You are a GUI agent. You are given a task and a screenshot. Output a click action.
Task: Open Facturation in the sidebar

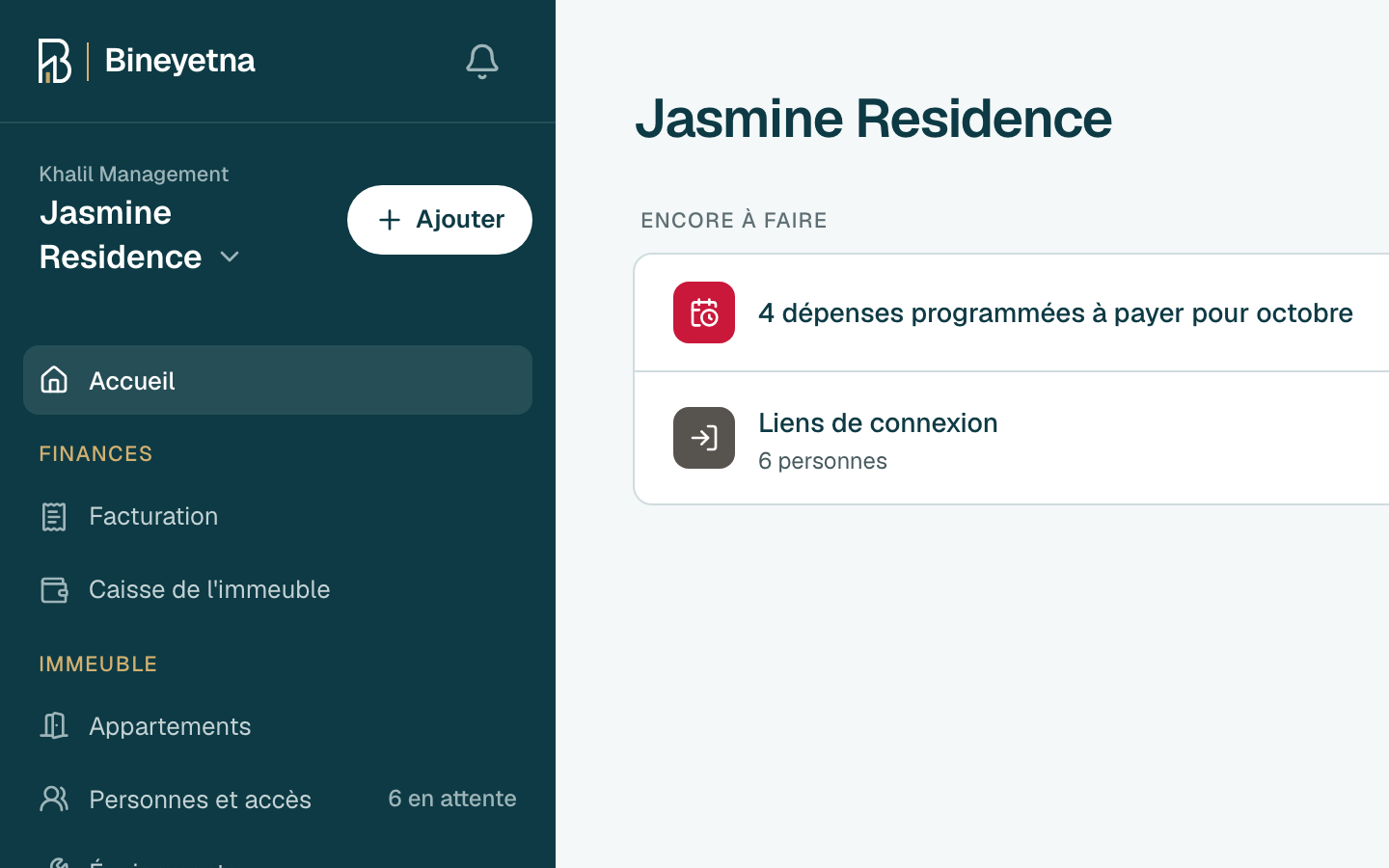tap(278, 517)
